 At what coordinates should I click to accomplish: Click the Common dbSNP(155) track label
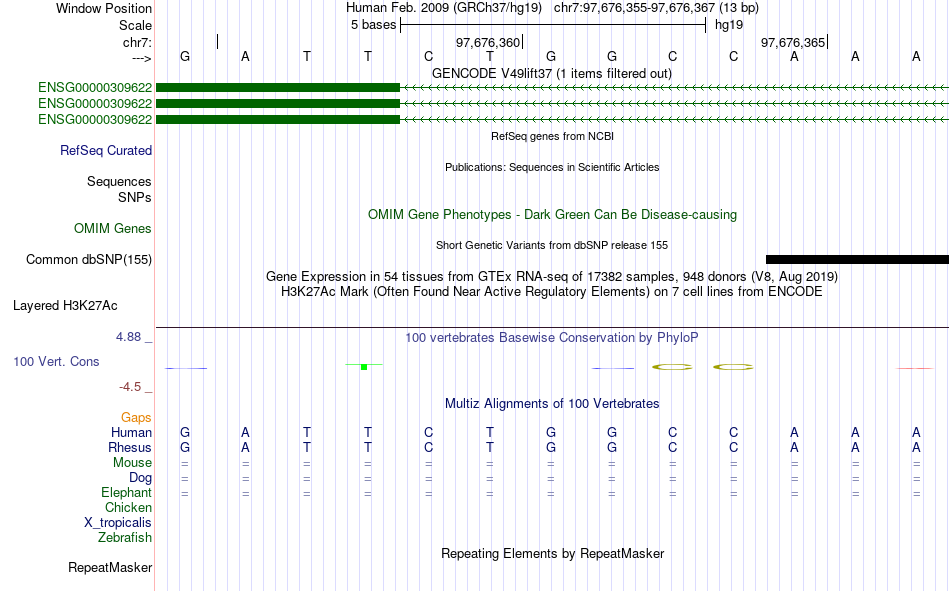coord(89,259)
